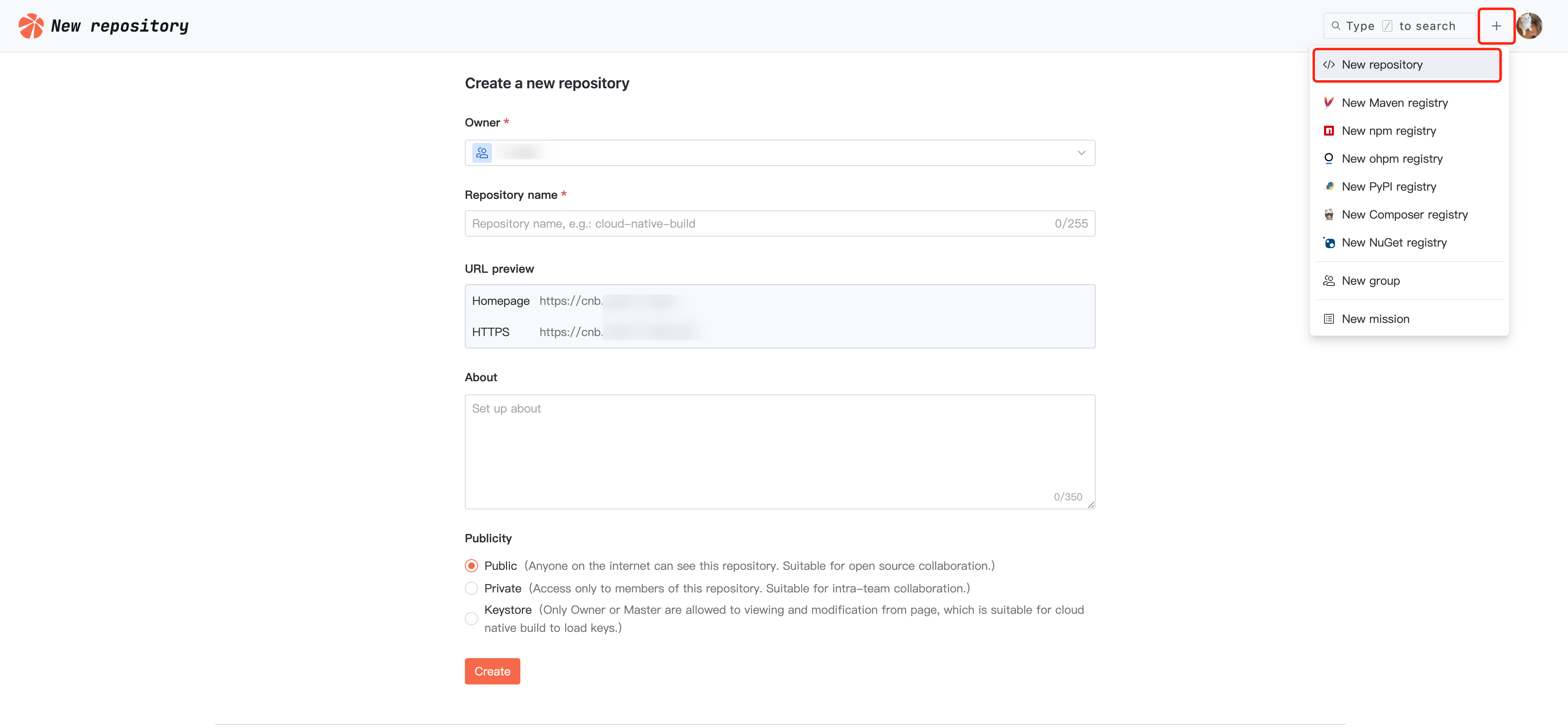This screenshot has height=728, width=1568.
Task: Click the PyPI registry python icon
Action: (x=1329, y=187)
